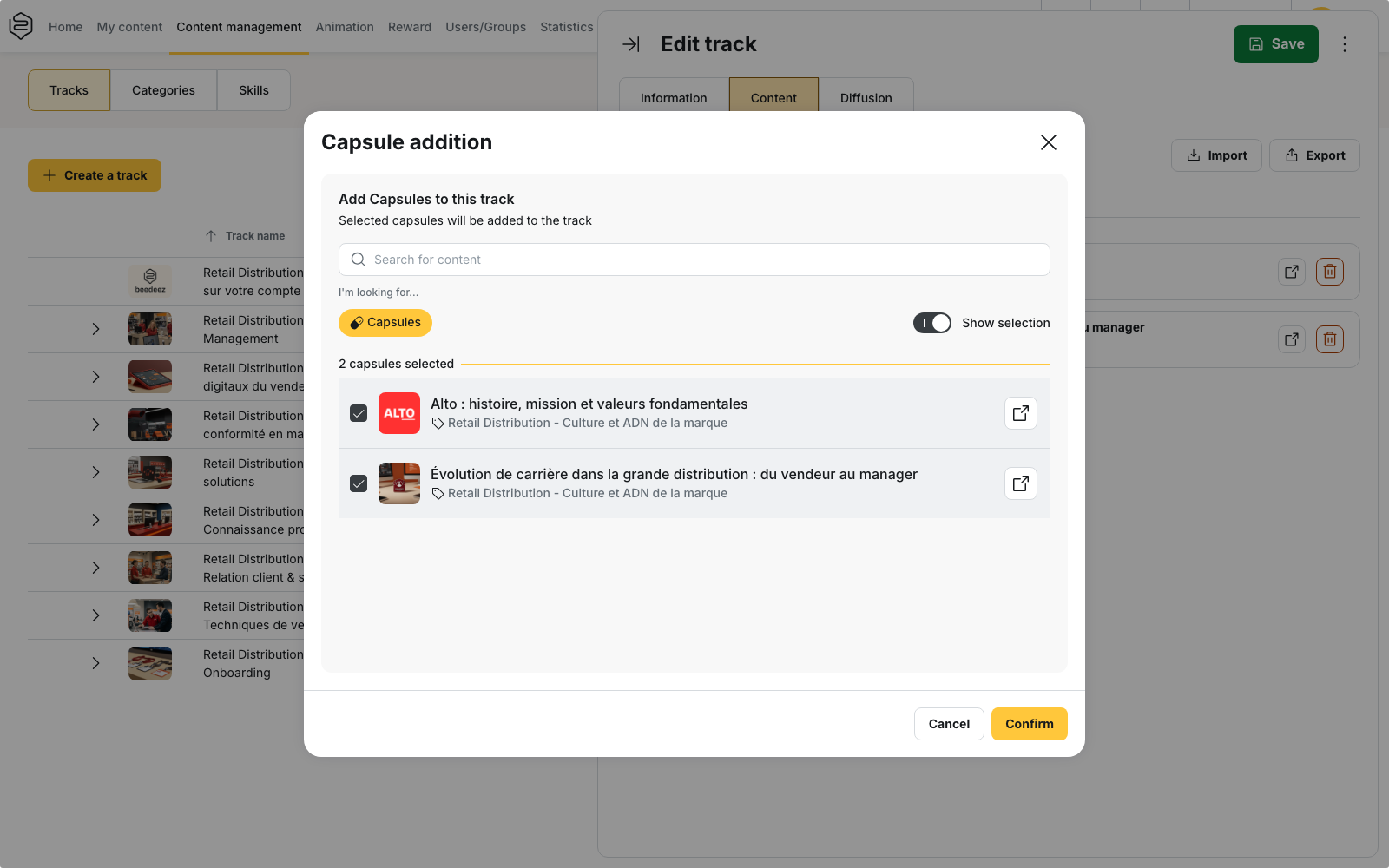Expand the conformité track row
The image size is (1389, 868).
coord(95,424)
